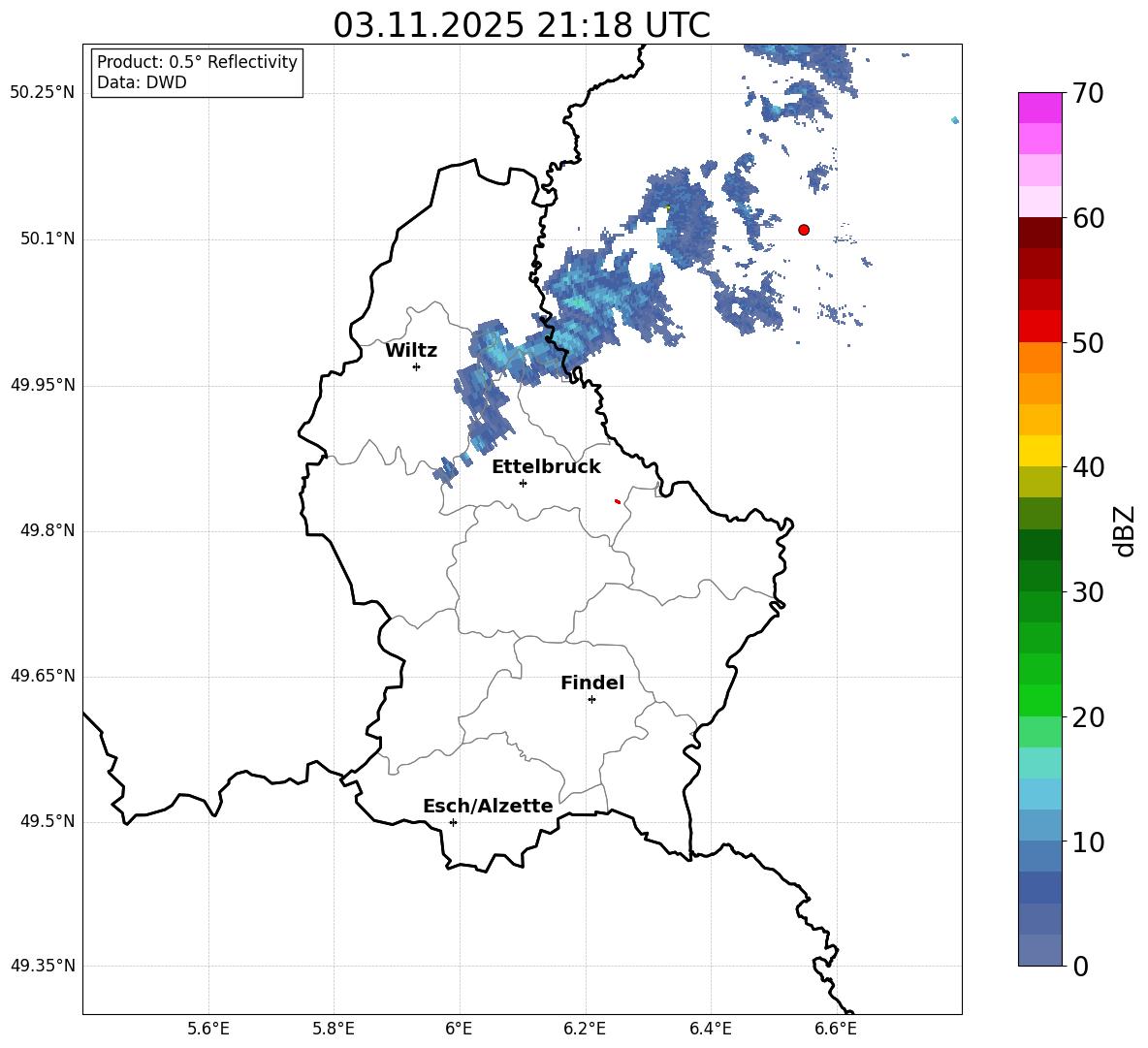The height and width of the screenshot is (1048, 1148).
Task: Click the colorbar tick label 40
Action: (1089, 467)
